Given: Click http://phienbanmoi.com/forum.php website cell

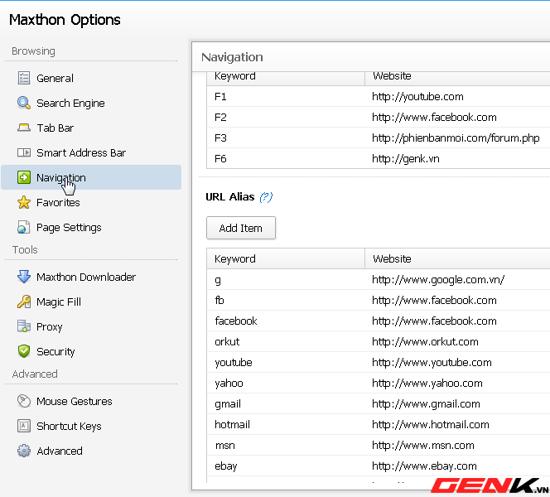Looking at the screenshot, I should 456,138.
